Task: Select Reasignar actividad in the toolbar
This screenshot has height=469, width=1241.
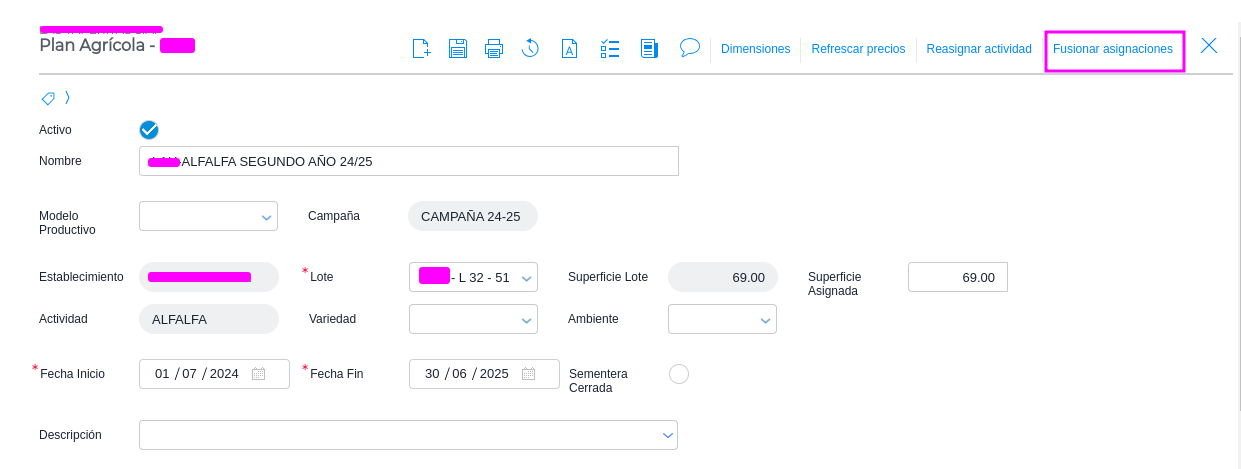Action: pos(978,49)
